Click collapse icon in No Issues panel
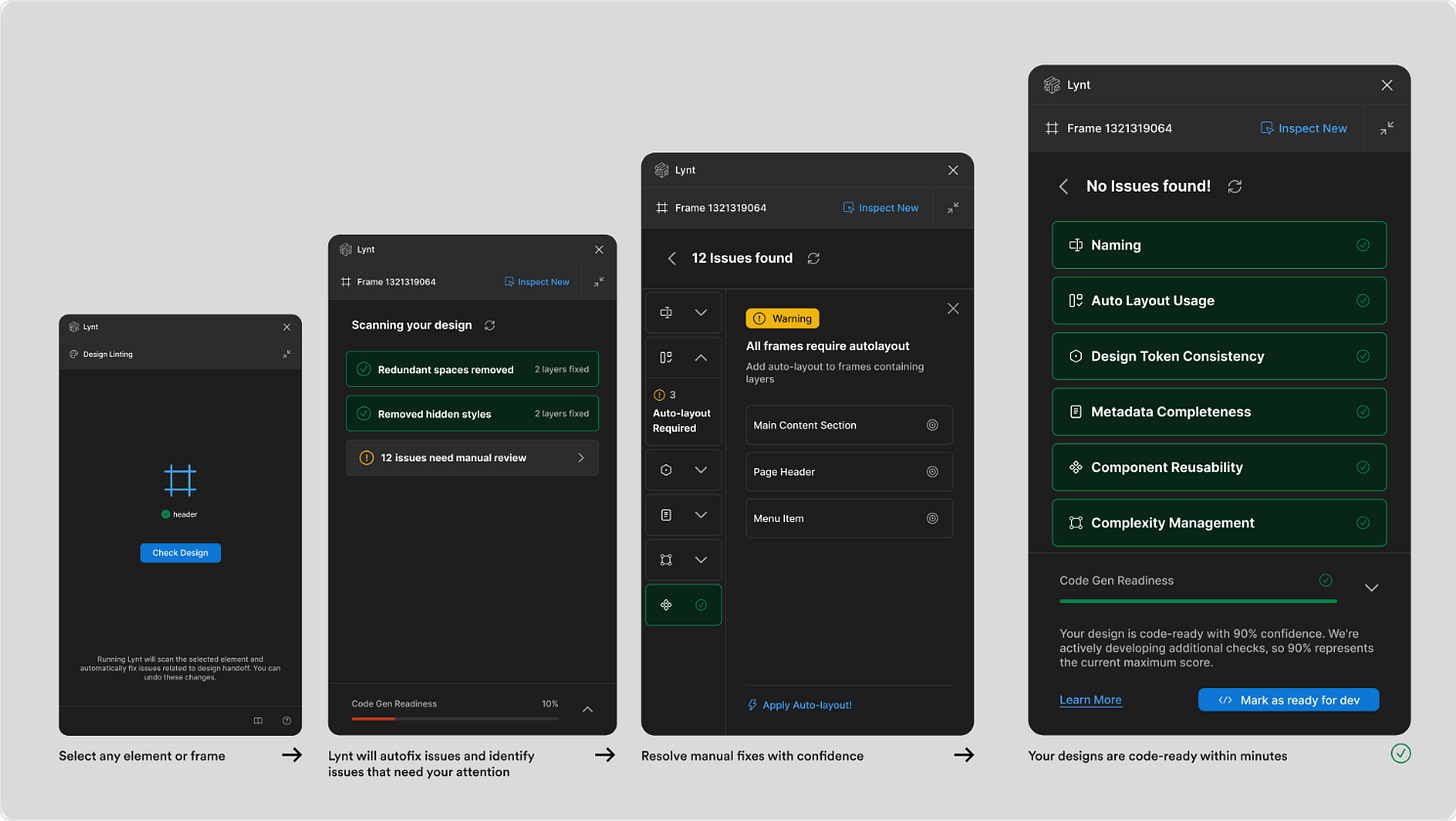 (x=1387, y=128)
